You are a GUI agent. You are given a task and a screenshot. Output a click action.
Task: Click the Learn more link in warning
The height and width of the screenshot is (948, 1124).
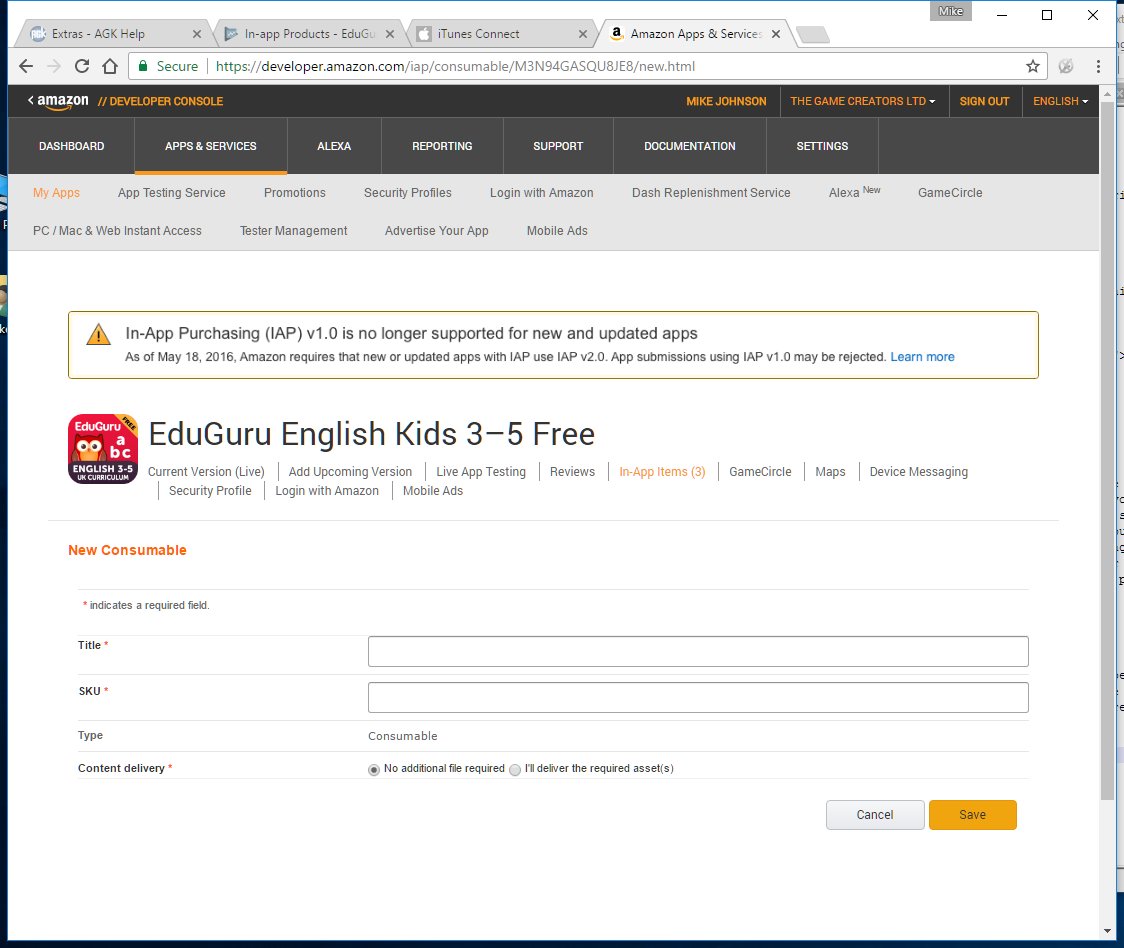coord(922,357)
